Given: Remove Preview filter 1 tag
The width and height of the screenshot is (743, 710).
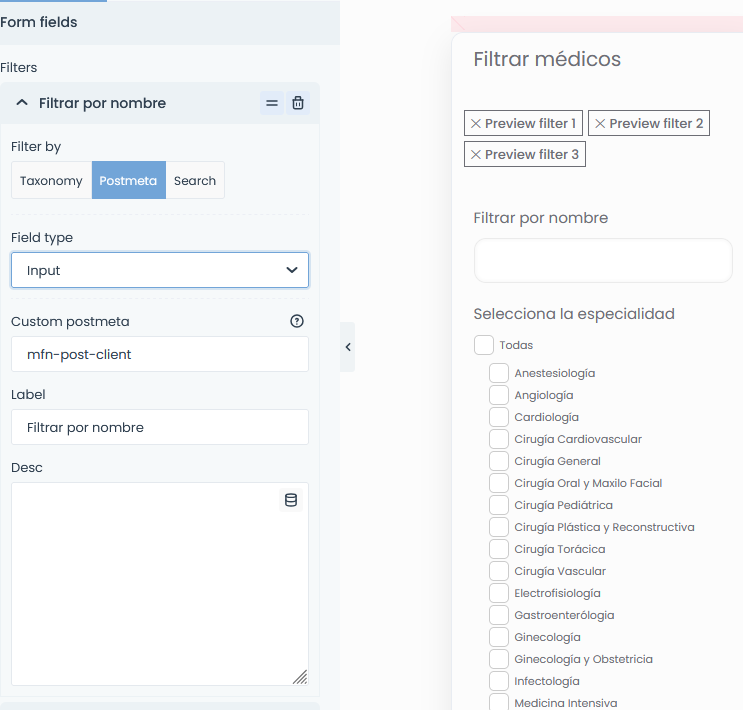Looking at the screenshot, I should tap(476, 124).
